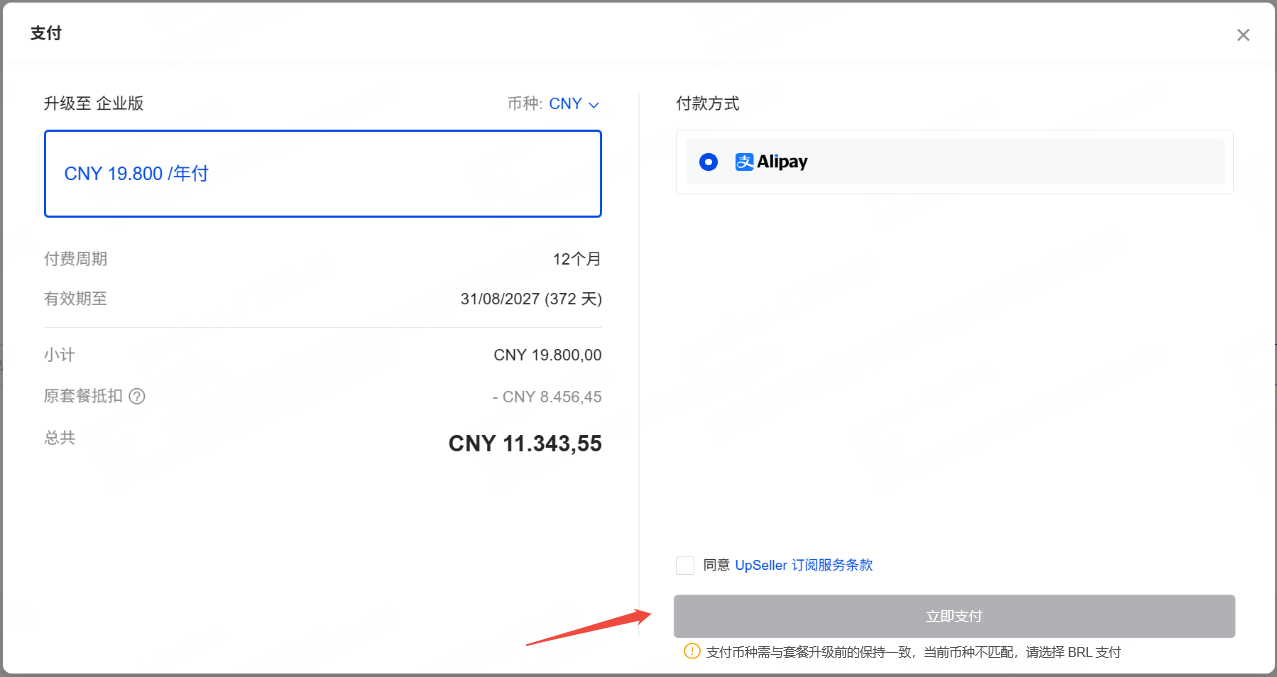Expand the chevron arrow next to CNY
This screenshot has height=677, width=1277.
(x=594, y=105)
